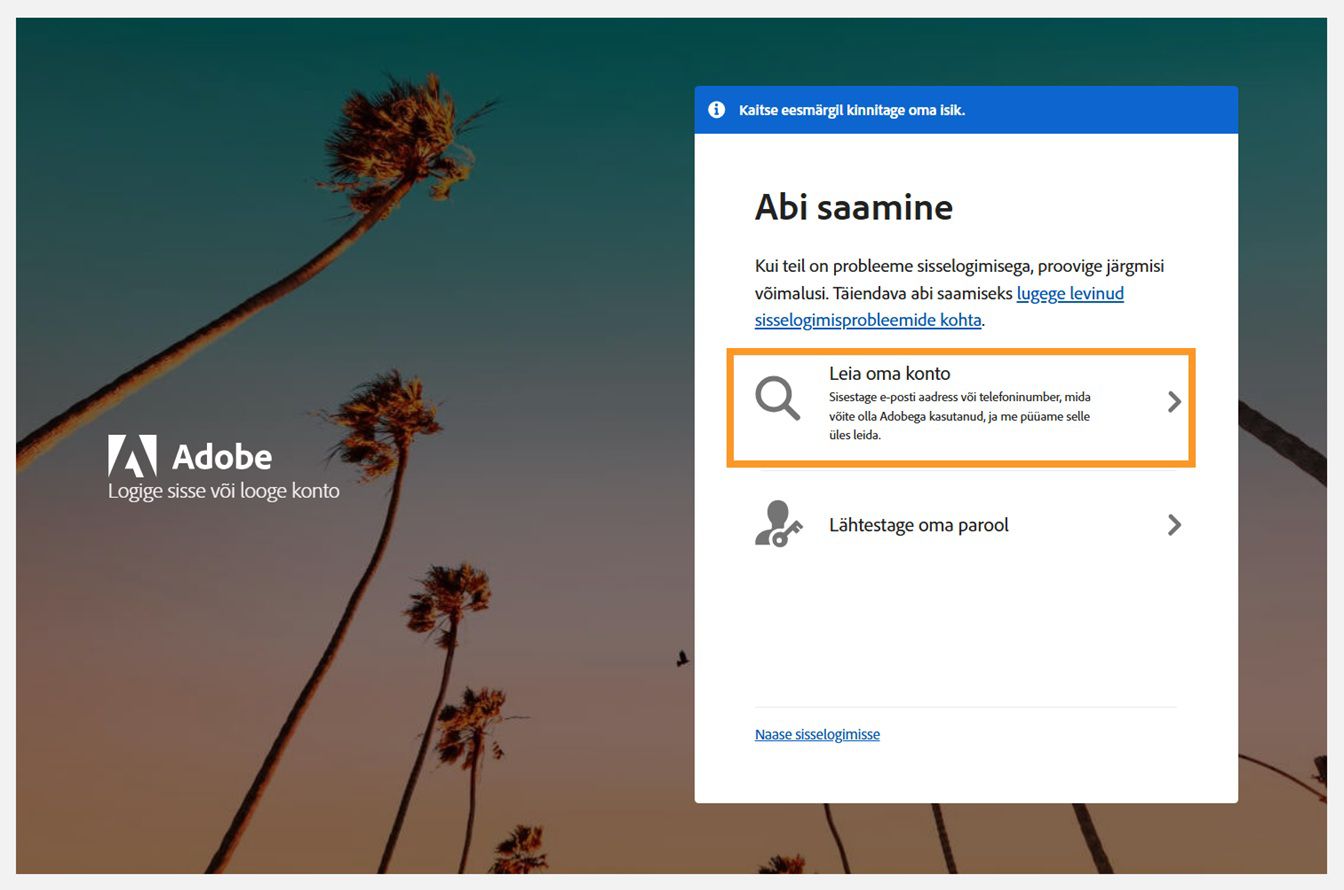Click the 'Abi saamine' heading
The width and height of the screenshot is (1344, 890).
(x=854, y=208)
